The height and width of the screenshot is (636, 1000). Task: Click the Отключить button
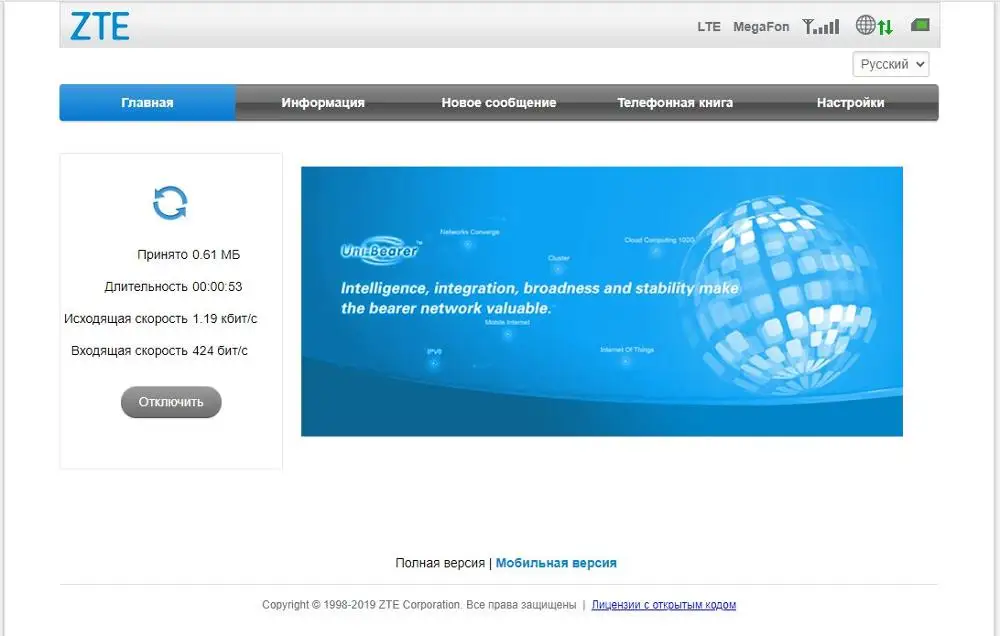pyautogui.click(x=171, y=402)
